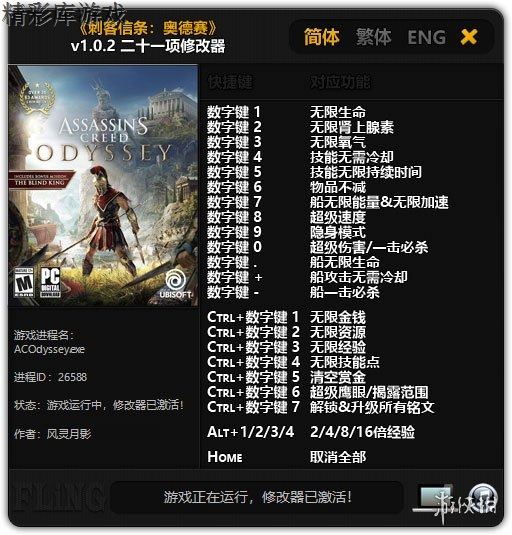Image resolution: width=512 pixels, height=535 pixels.
Task: Toggle 无限金钱 cheat option
Action: tap(338, 317)
